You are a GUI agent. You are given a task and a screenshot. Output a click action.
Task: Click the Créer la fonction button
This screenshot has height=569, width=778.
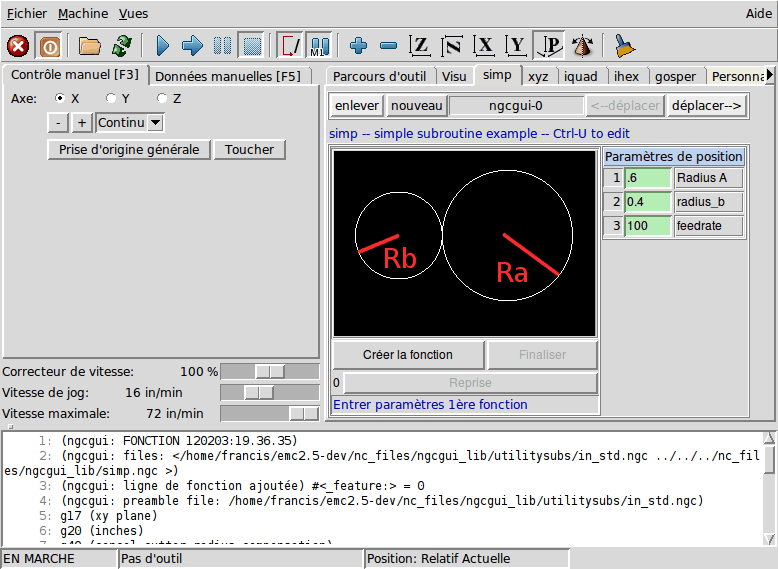(x=408, y=355)
